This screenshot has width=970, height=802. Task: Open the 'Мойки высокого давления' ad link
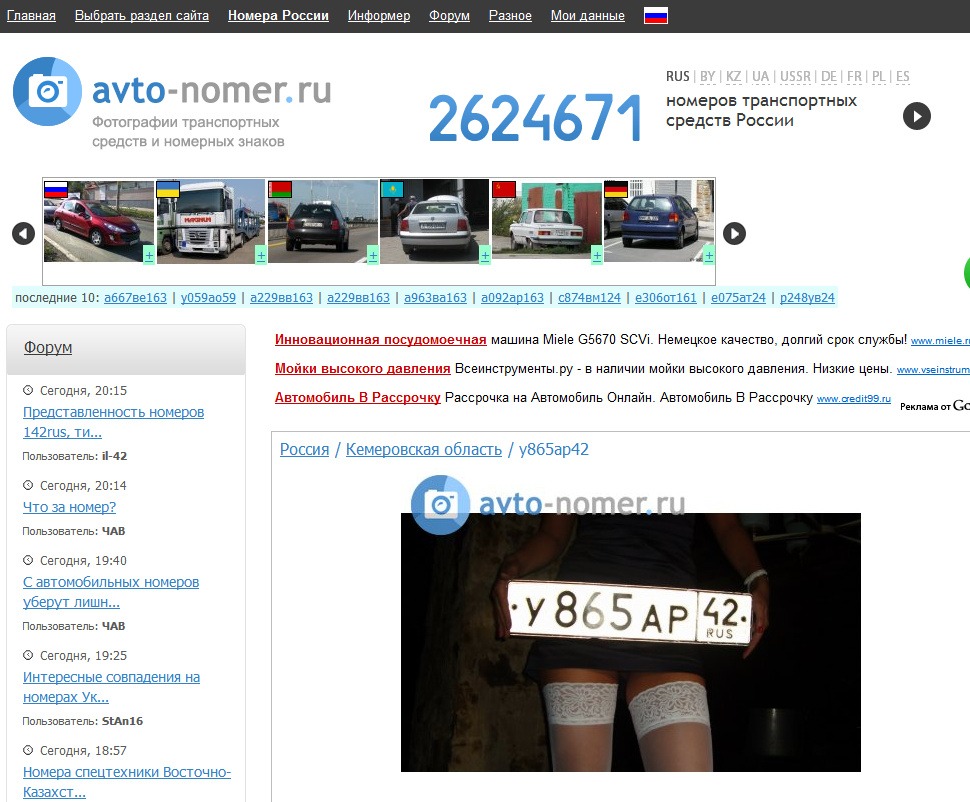(362, 369)
